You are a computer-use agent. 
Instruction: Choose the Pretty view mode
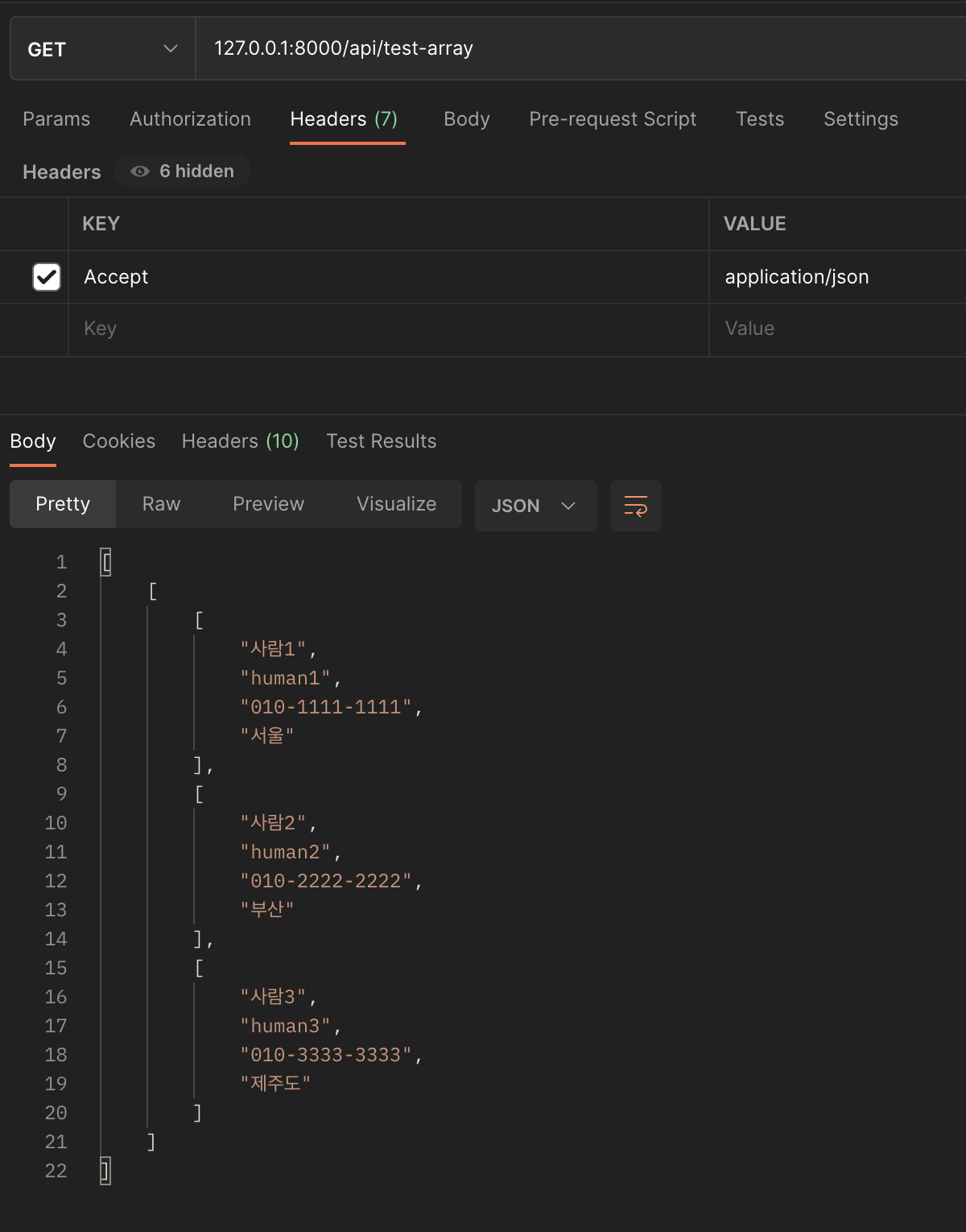pos(63,504)
